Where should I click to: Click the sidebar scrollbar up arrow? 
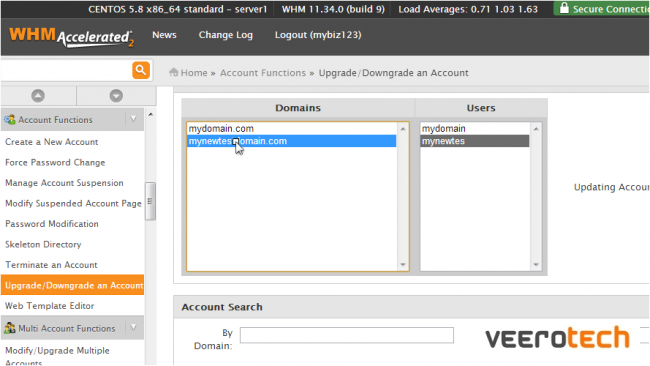tap(150, 114)
